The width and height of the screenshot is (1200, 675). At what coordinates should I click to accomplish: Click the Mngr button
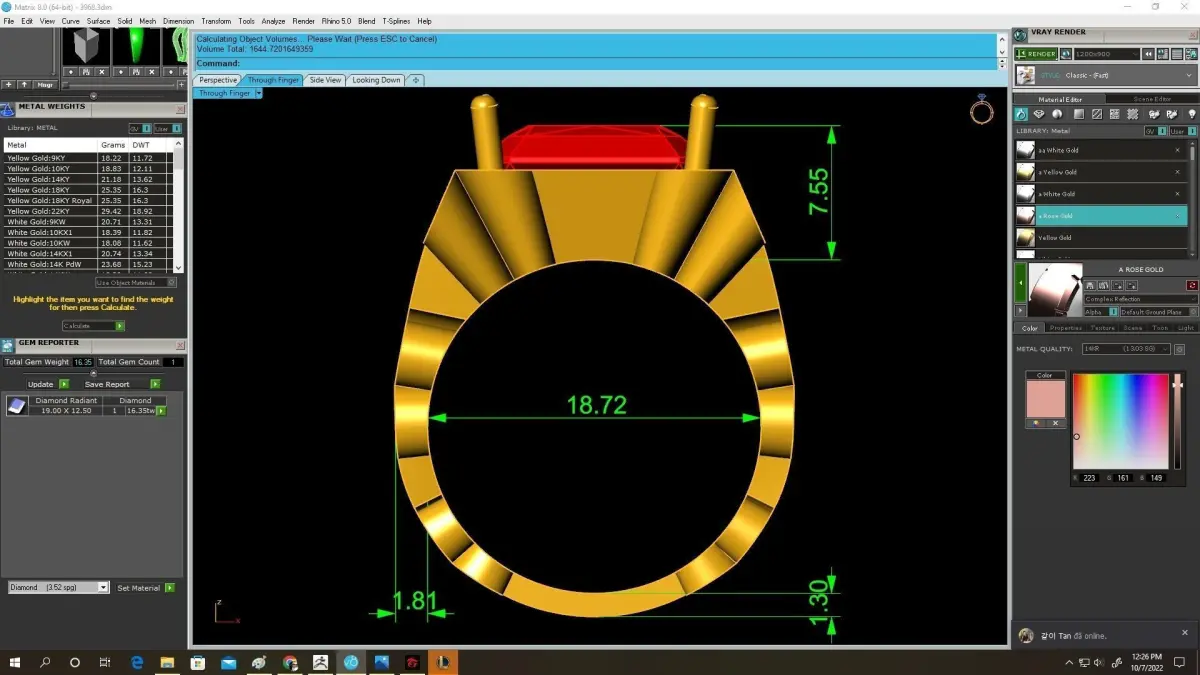click(45, 85)
